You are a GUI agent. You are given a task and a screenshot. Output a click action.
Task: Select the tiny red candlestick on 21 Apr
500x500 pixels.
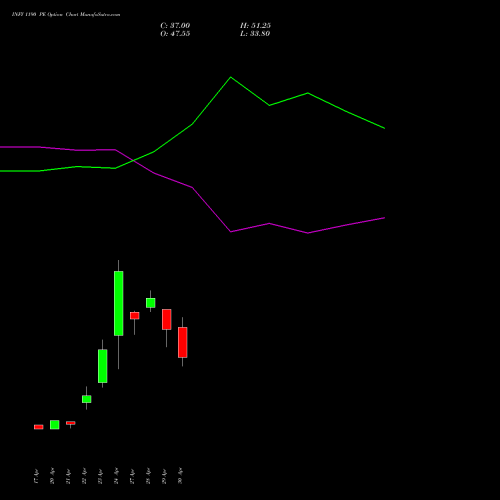(71, 423)
